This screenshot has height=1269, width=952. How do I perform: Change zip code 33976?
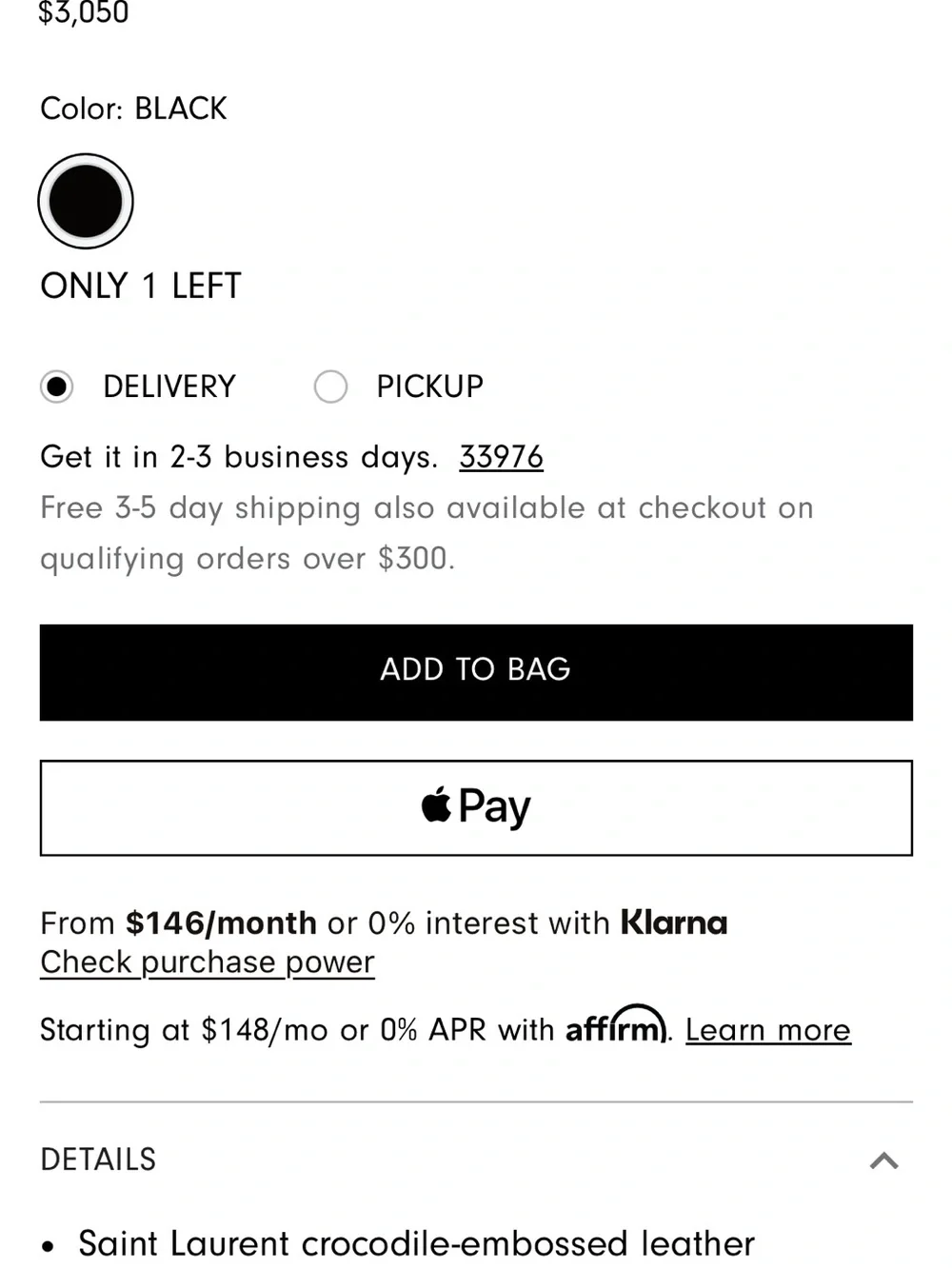point(501,457)
